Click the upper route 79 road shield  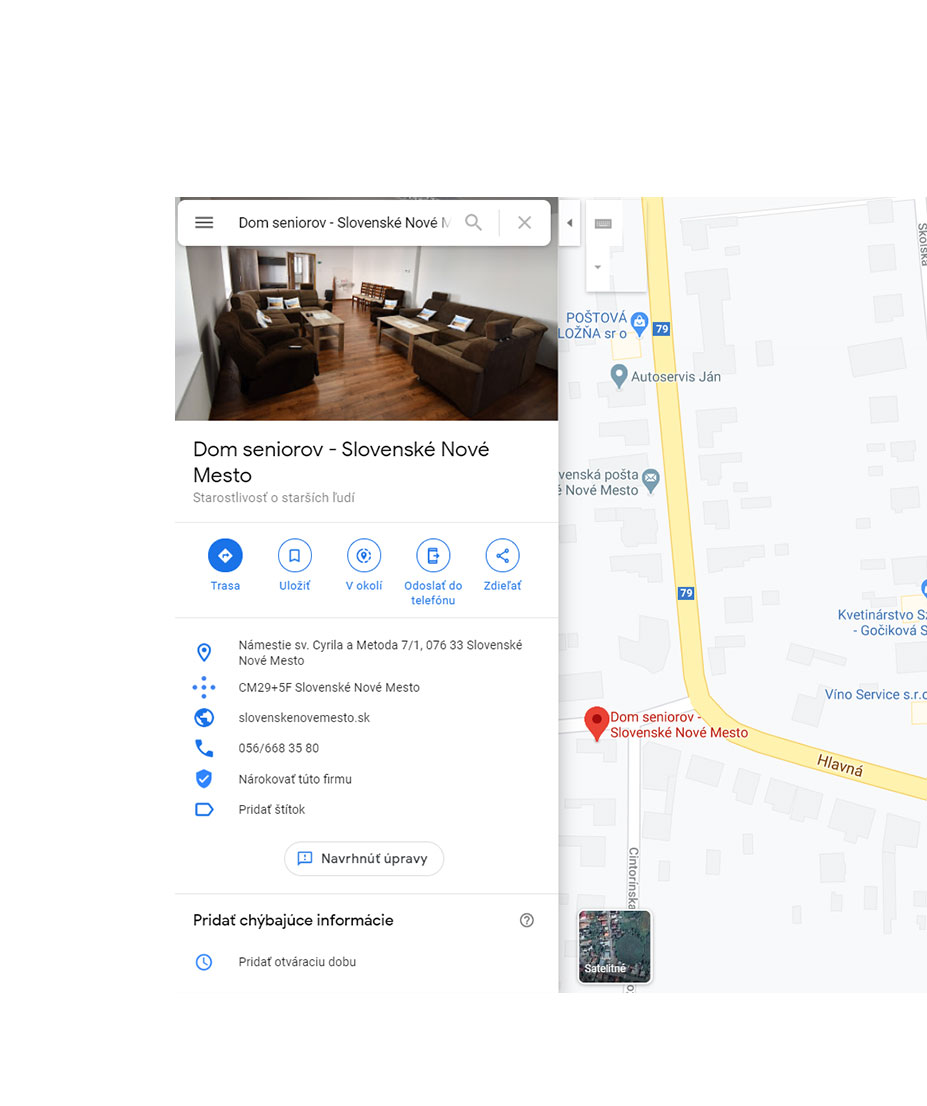(x=661, y=329)
